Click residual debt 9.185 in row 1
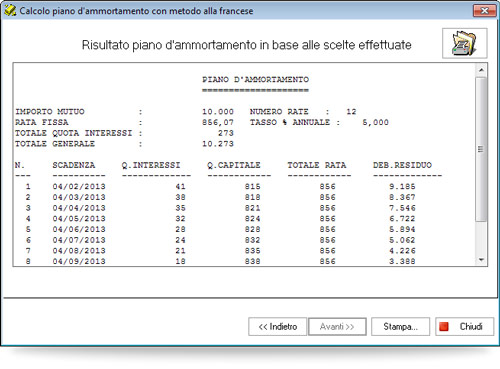Screen dimensions: 500x369 (402, 186)
